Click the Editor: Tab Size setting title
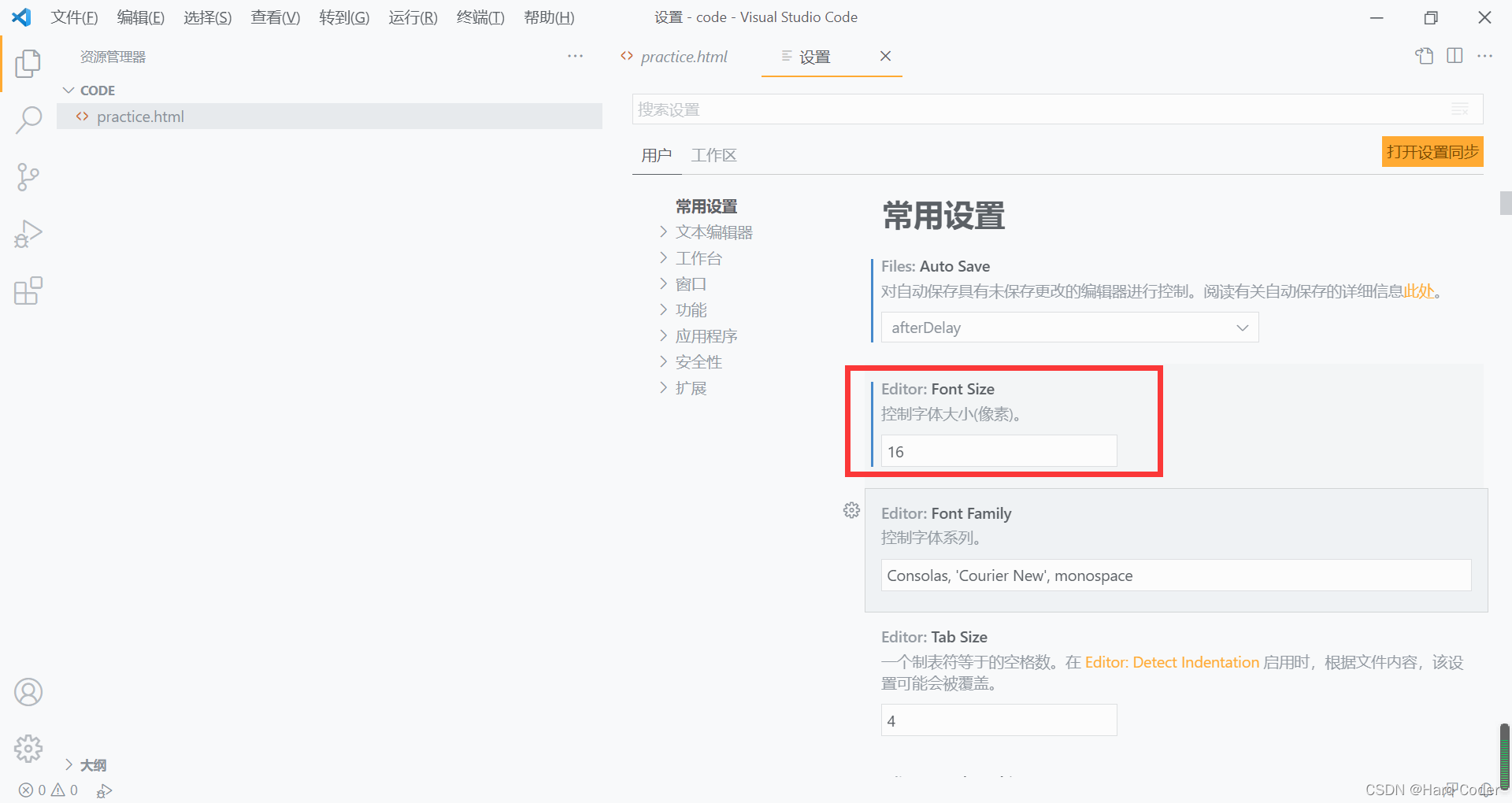The width and height of the screenshot is (1512, 803). coord(934,637)
